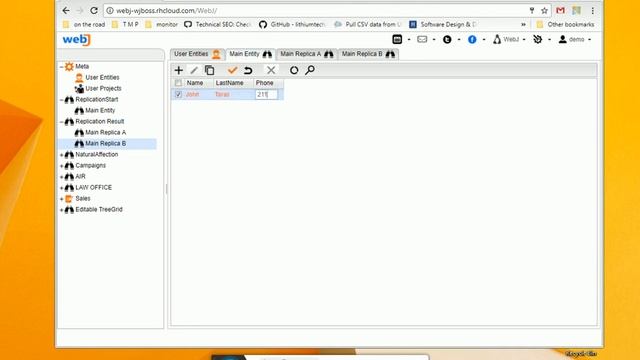This screenshot has height=360, width=640.
Task: Expand the Editable TreeGrid node
Action: [62, 210]
